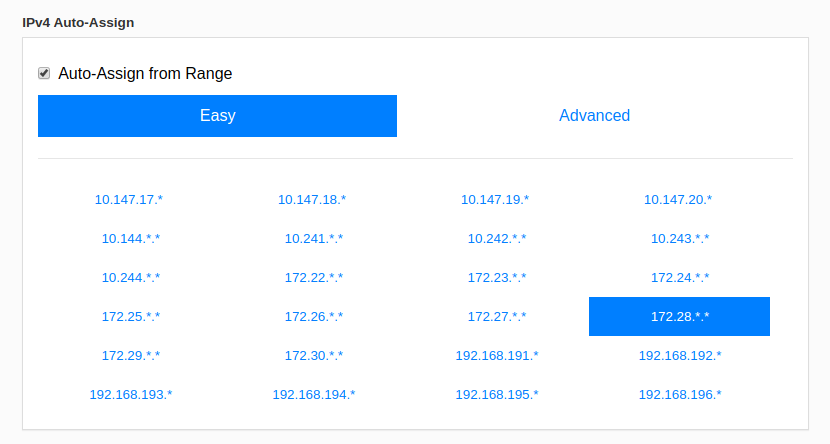Screen dimensions: 830x444
Task: Pick the 192.168.194.* range
Action: point(314,395)
